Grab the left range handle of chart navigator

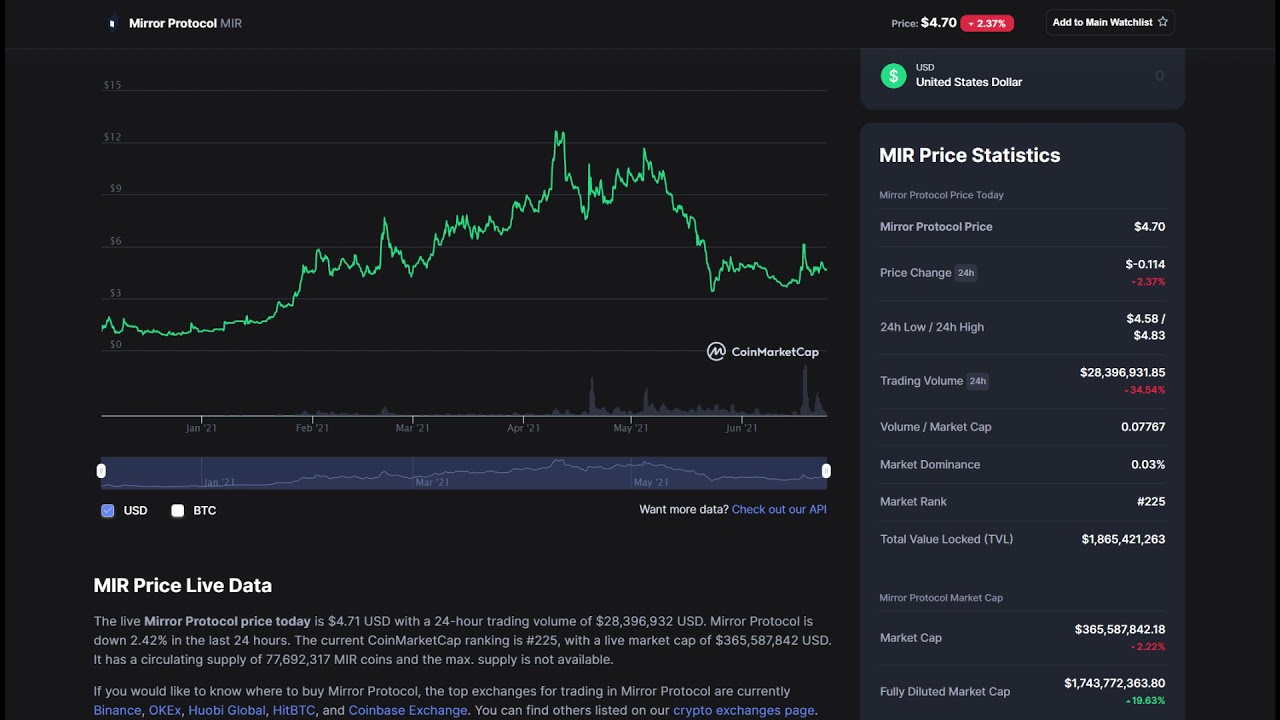coord(101,471)
